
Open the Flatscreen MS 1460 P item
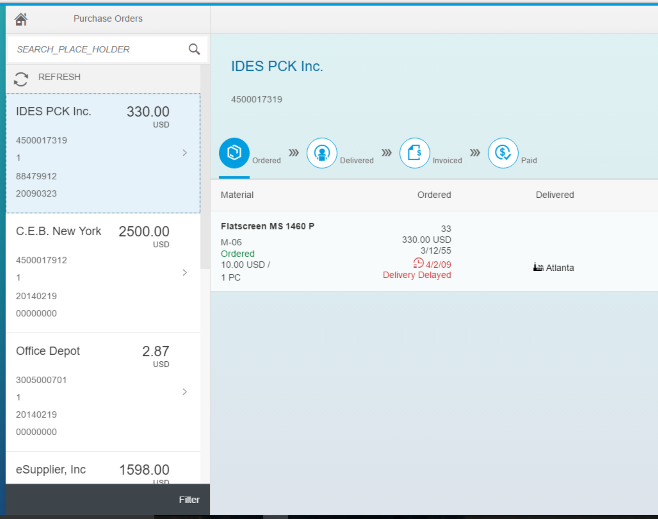(x=434, y=251)
